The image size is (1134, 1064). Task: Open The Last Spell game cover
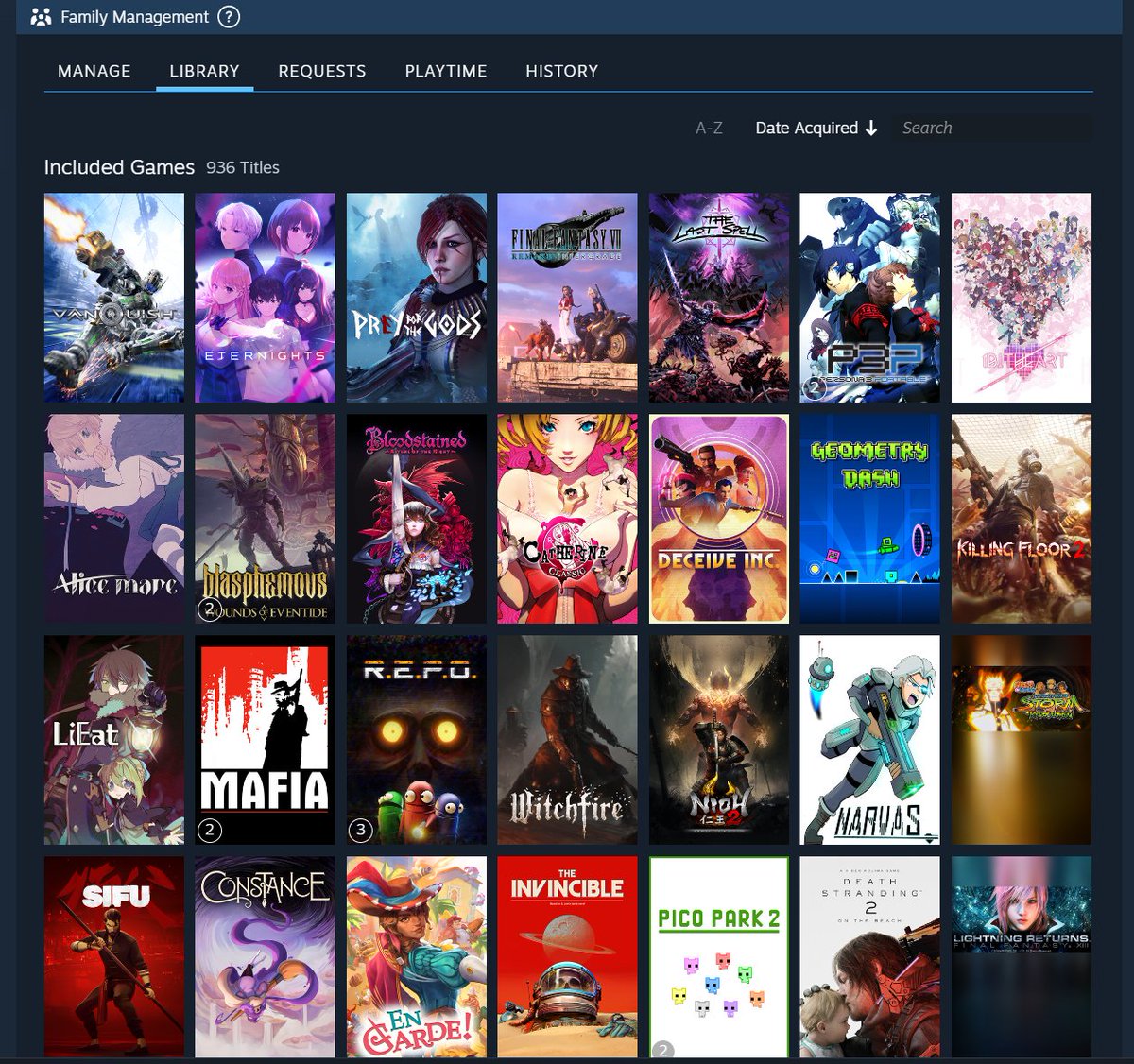pos(719,298)
